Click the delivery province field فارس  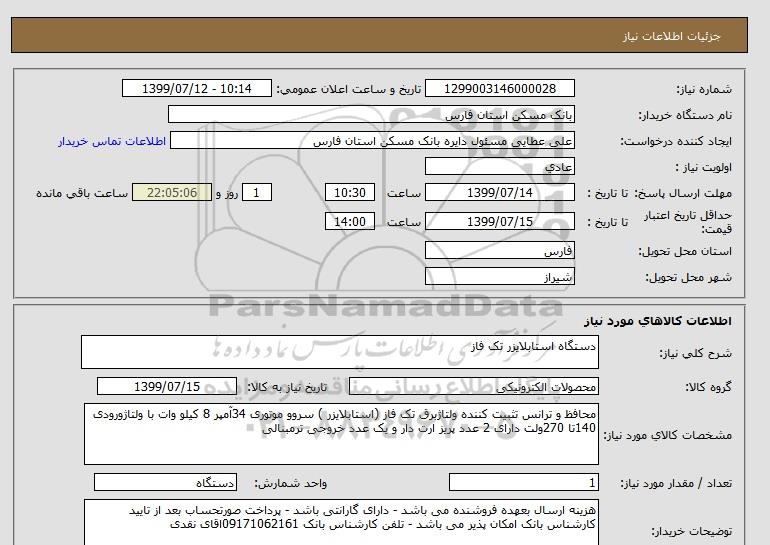499,251
